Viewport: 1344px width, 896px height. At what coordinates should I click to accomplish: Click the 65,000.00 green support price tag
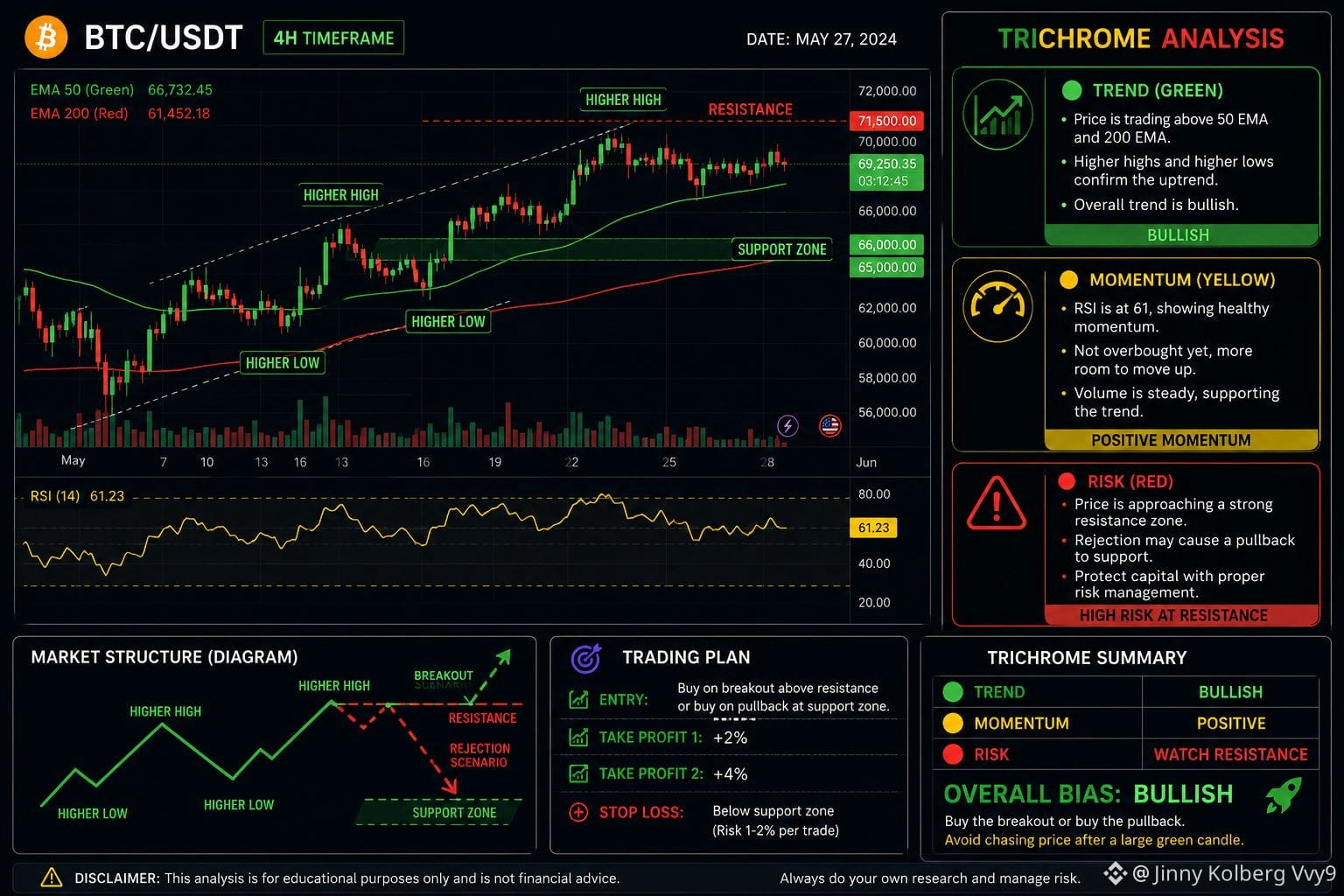point(886,268)
